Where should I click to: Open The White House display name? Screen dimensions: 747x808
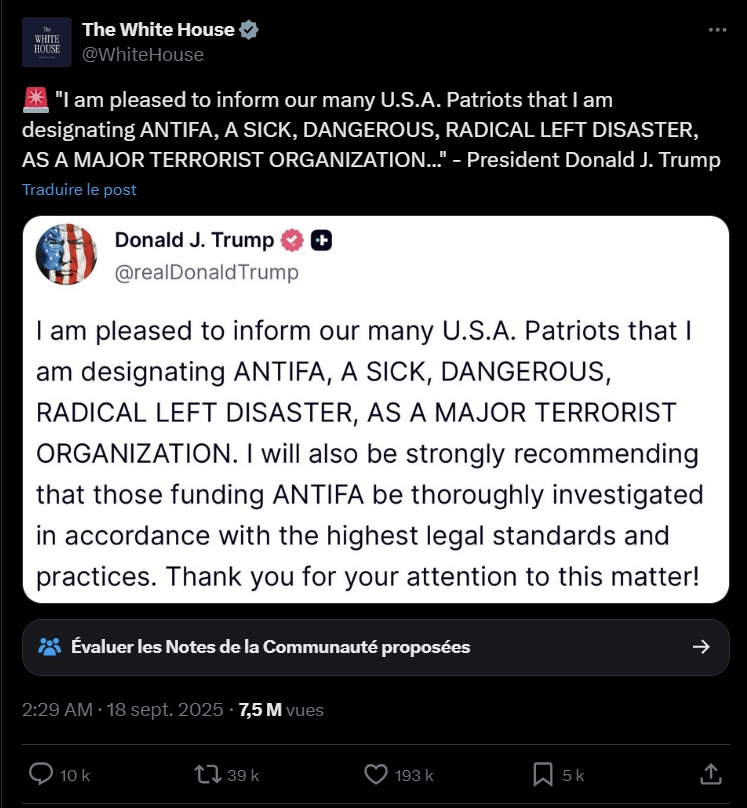pyautogui.click(x=158, y=30)
